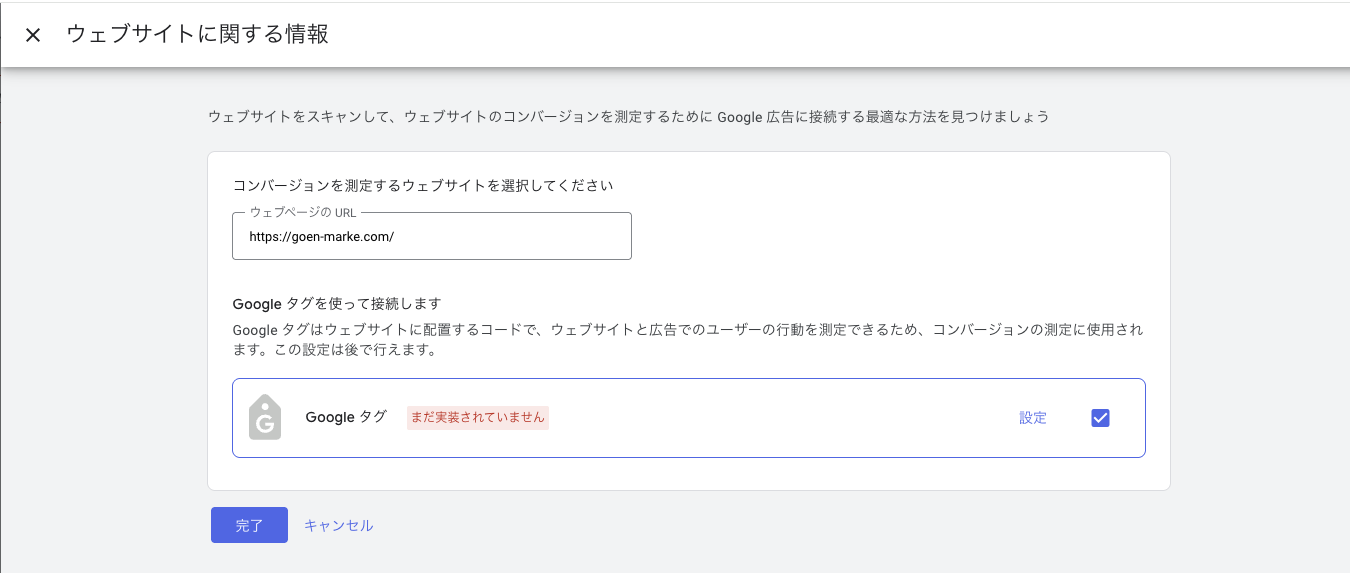Click the gray Google tag icon

click(x=265, y=418)
